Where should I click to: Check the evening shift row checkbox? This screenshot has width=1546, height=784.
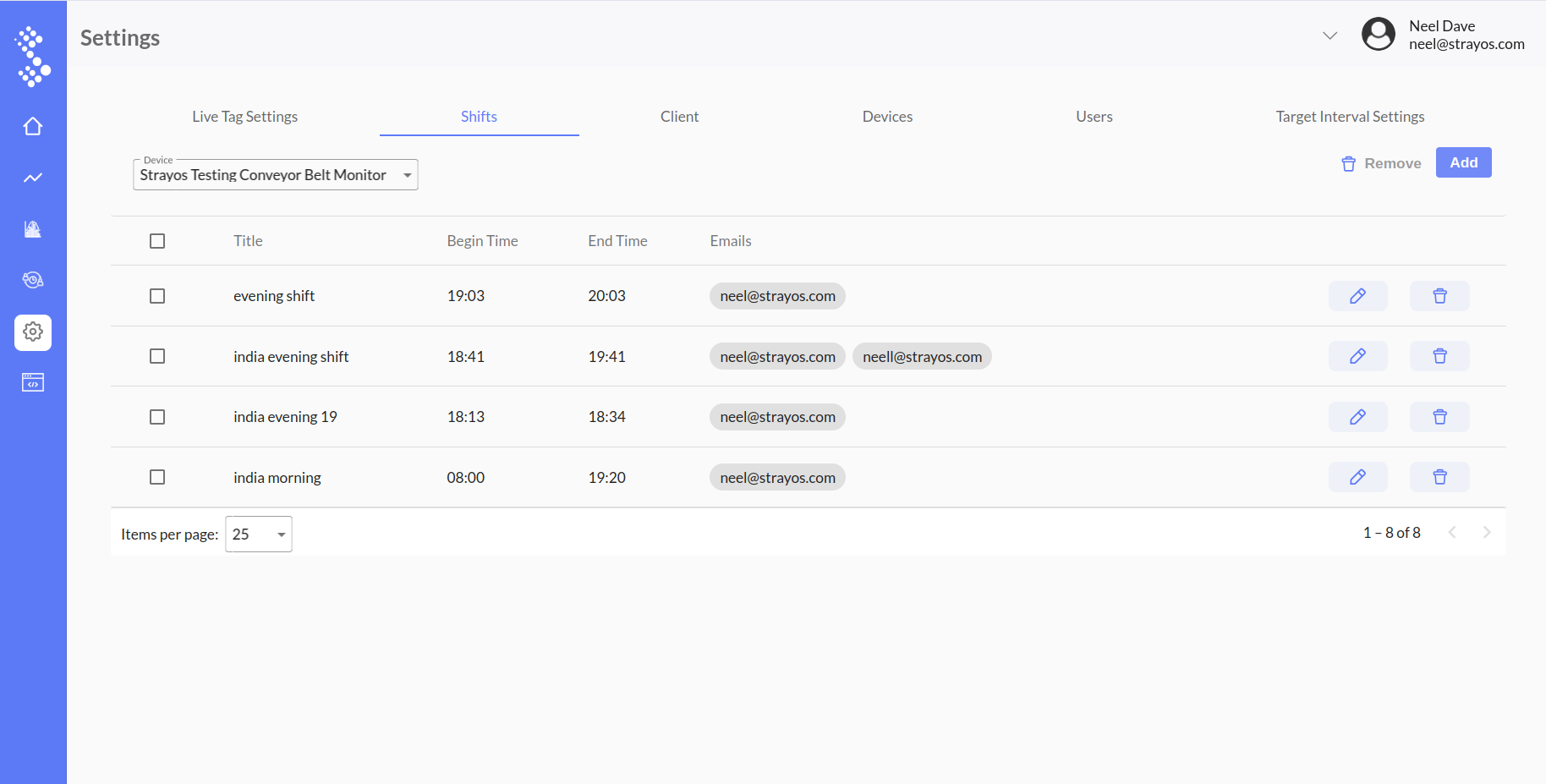click(157, 296)
